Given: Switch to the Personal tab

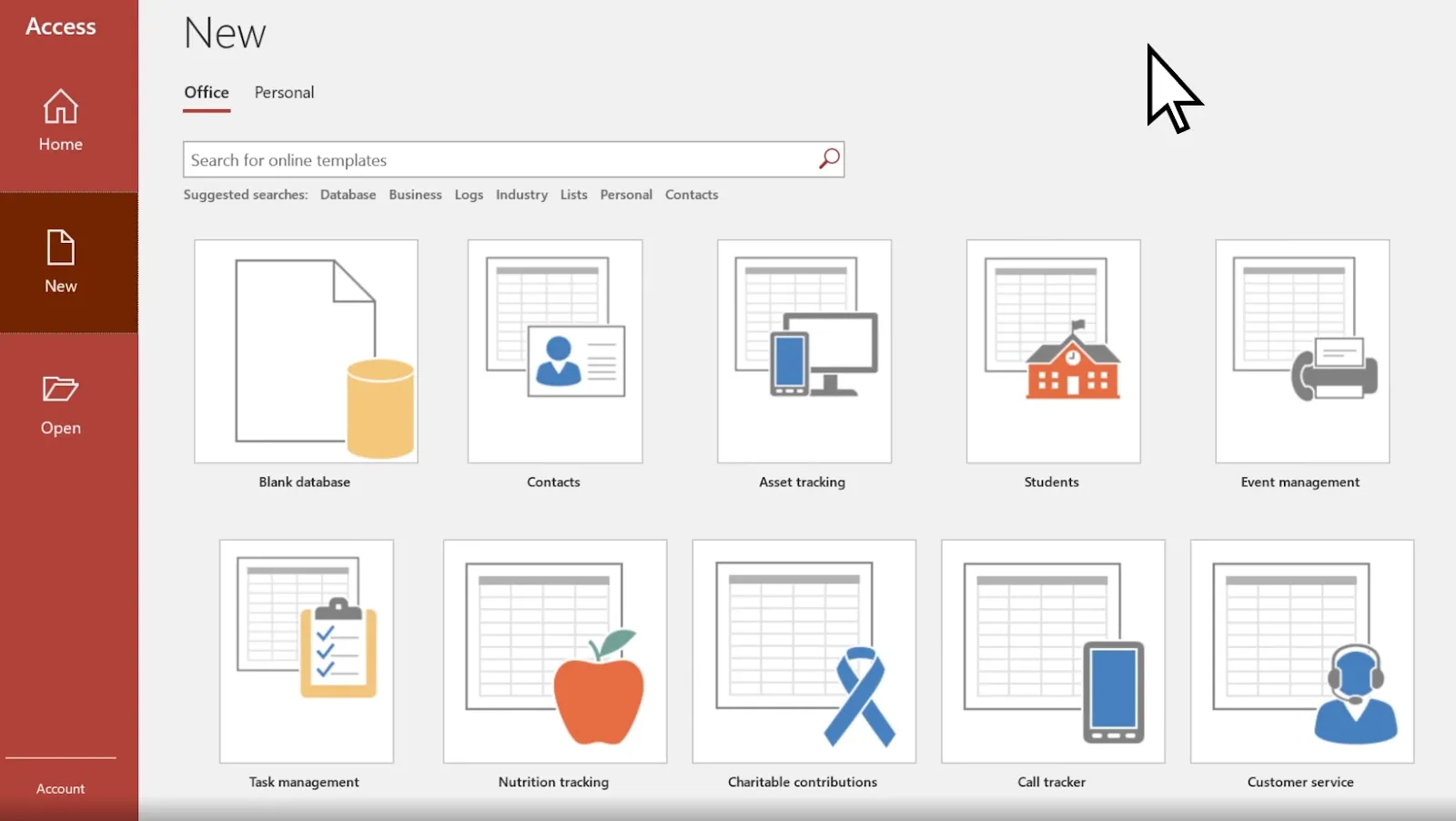Looking at the screenshot, I should (284, 93).
